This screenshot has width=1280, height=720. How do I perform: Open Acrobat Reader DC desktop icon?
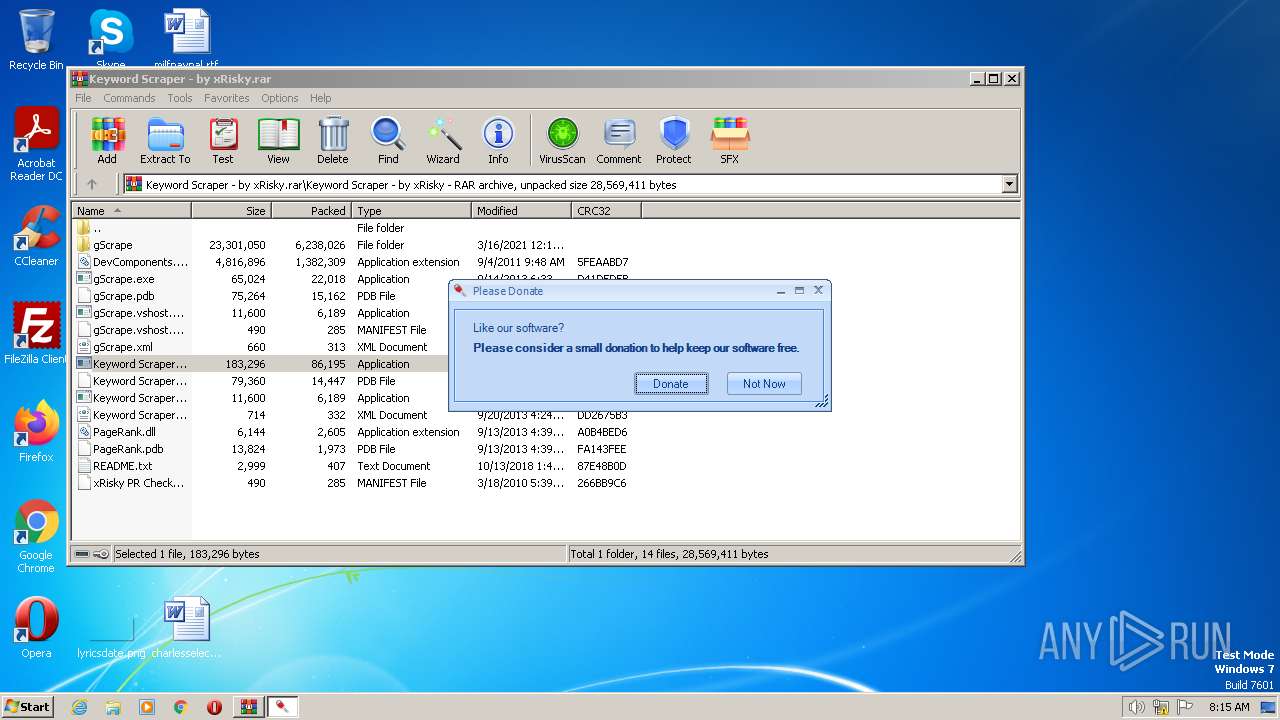coord(36,145)
